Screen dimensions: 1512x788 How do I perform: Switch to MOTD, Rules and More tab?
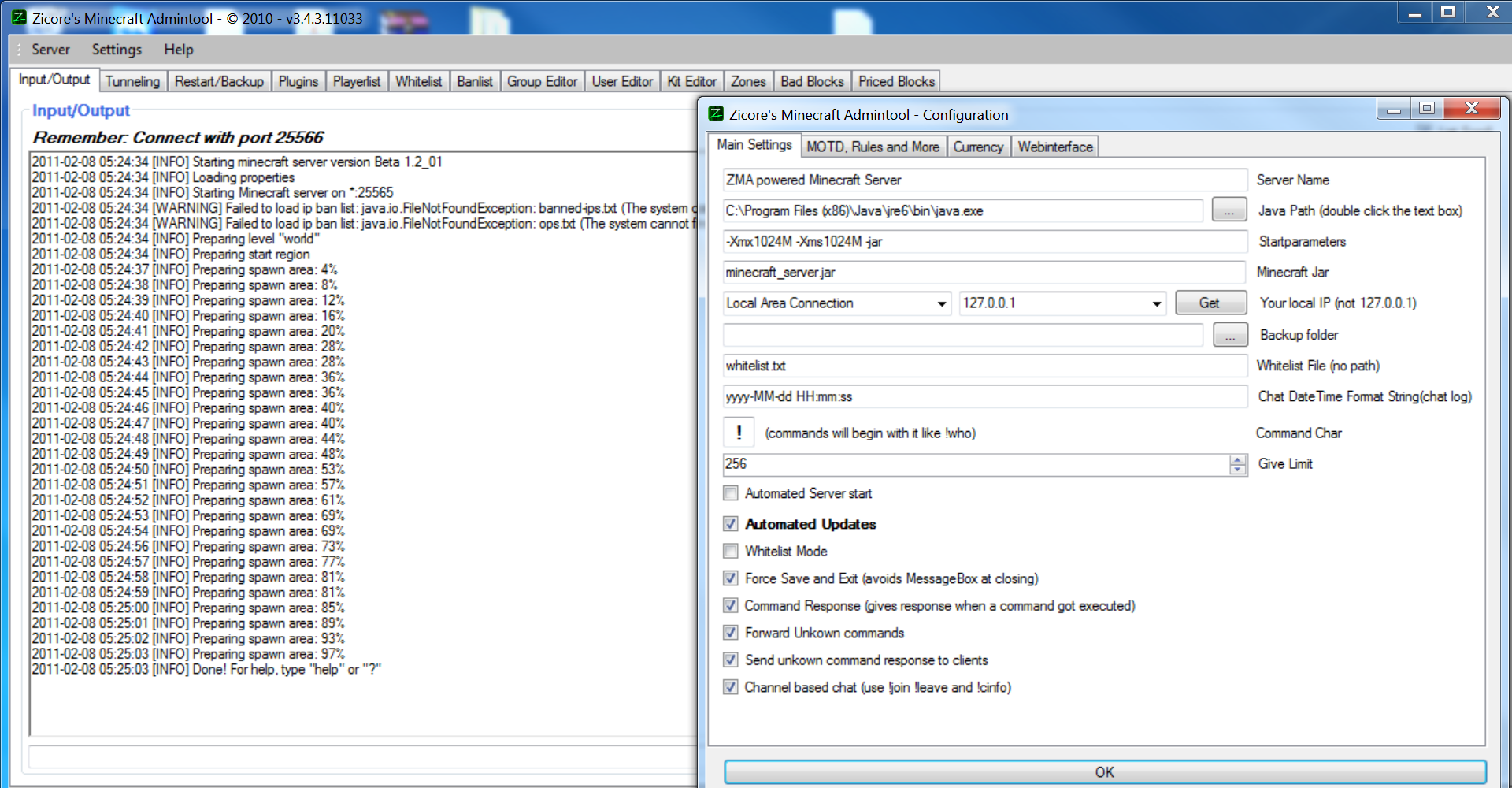(873, 147)
